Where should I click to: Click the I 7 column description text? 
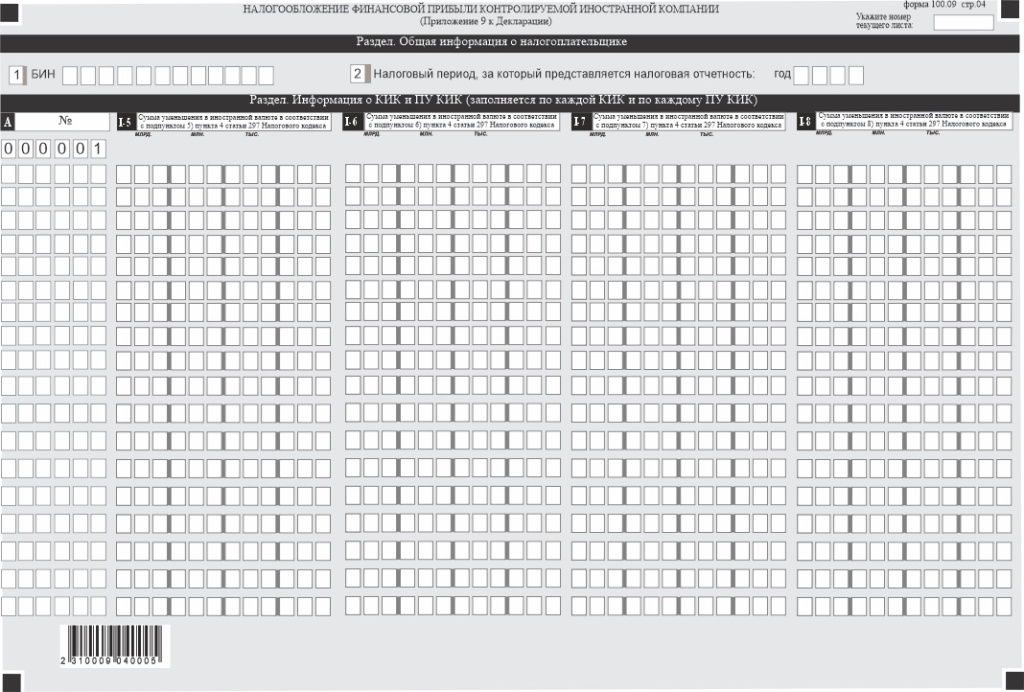[x=688, y=121]
